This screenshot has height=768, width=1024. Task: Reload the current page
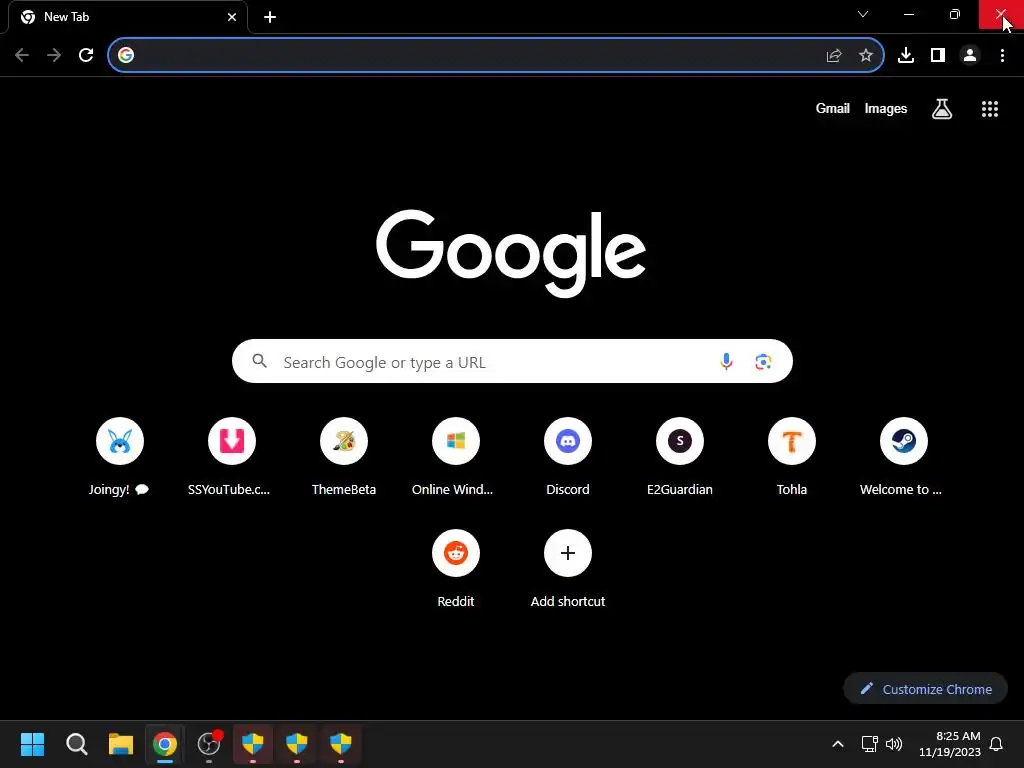tap(86, 55)
